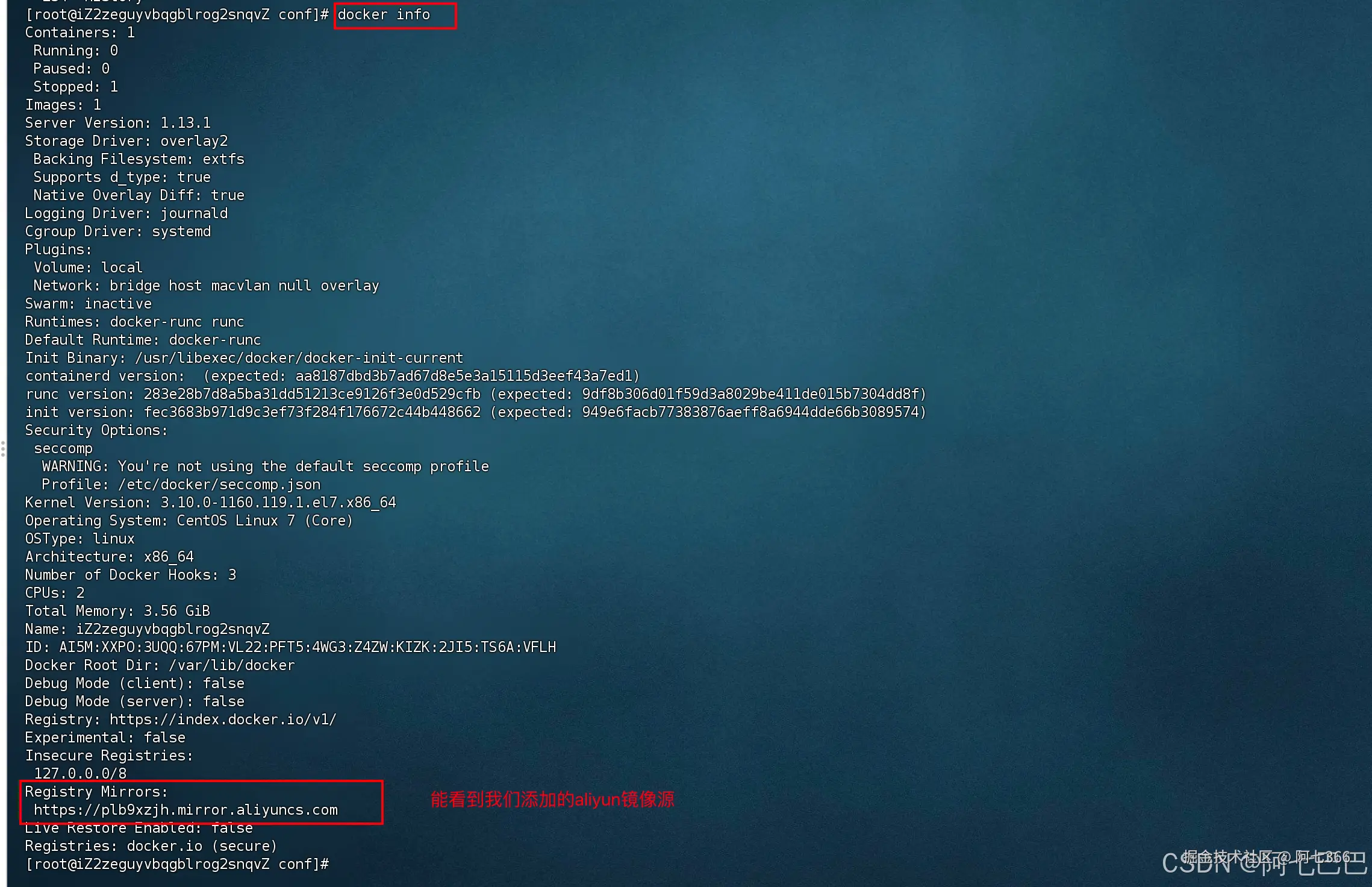Click the index.docker.io registry URL
This screenshot has height=887, width=1372.
coord(223,719)
